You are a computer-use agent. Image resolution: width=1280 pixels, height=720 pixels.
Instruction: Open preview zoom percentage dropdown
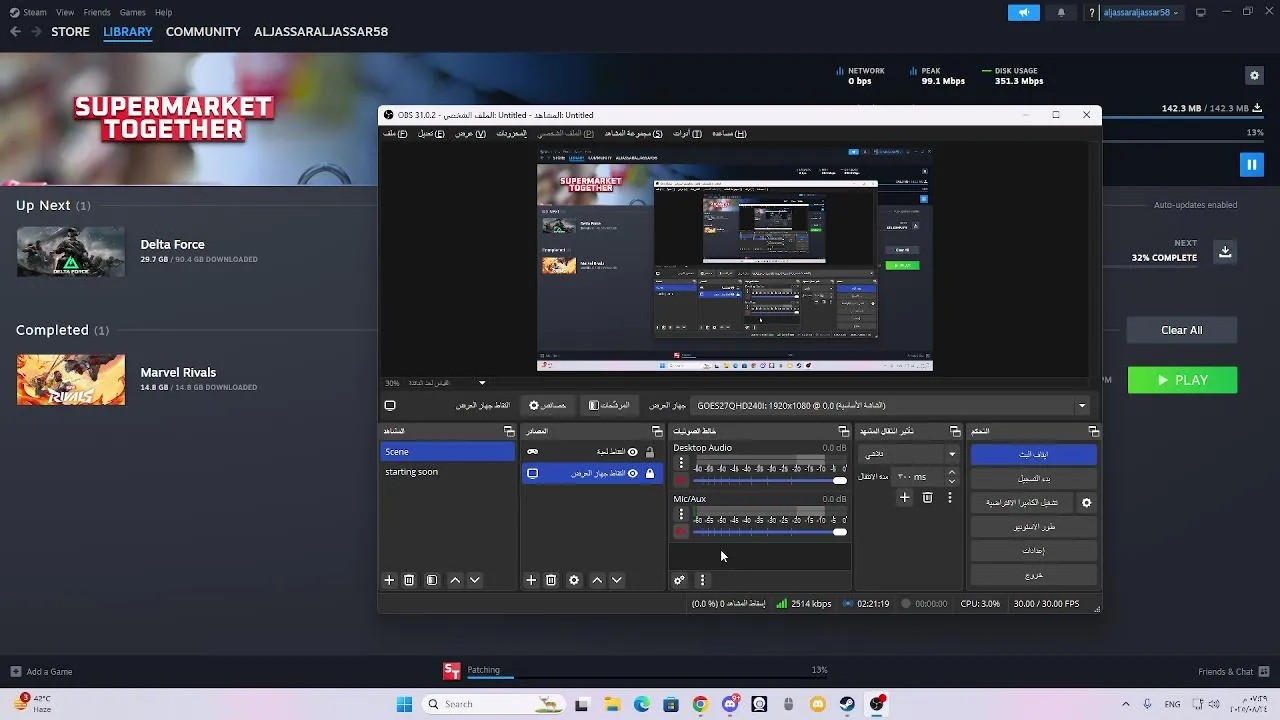tap(481, 383)
